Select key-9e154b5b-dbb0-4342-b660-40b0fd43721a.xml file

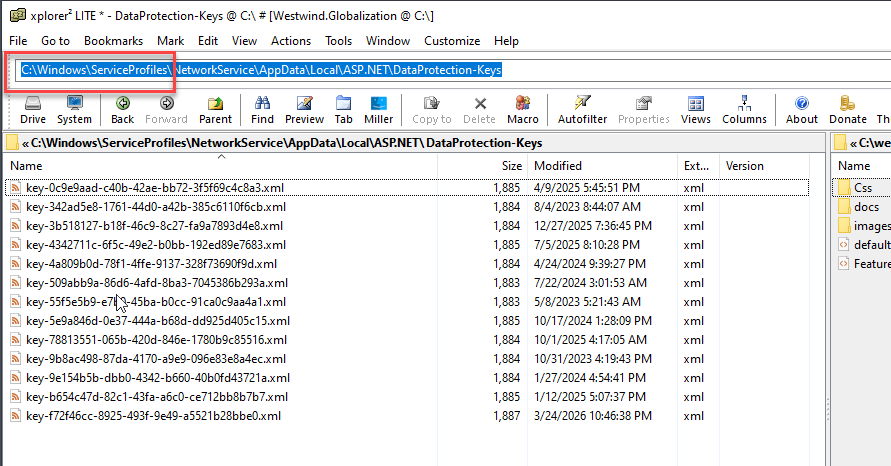pyautogui.click(x=158, y=378)
